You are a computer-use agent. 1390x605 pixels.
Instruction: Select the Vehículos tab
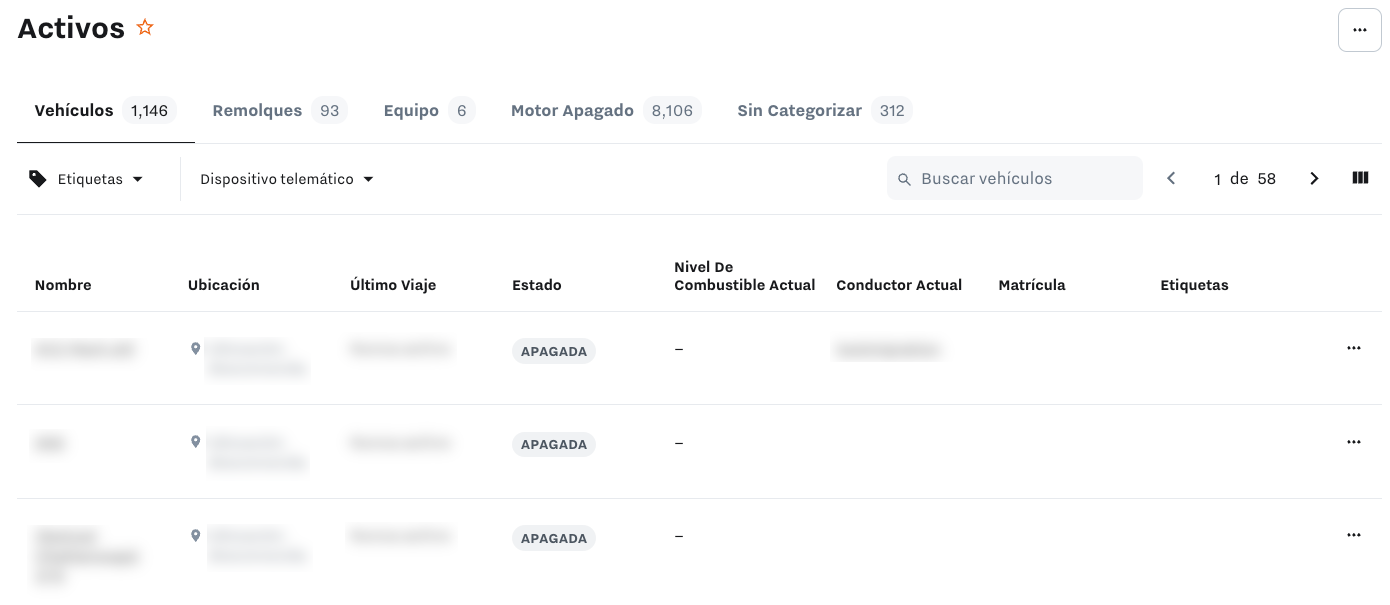coord(105,111)
